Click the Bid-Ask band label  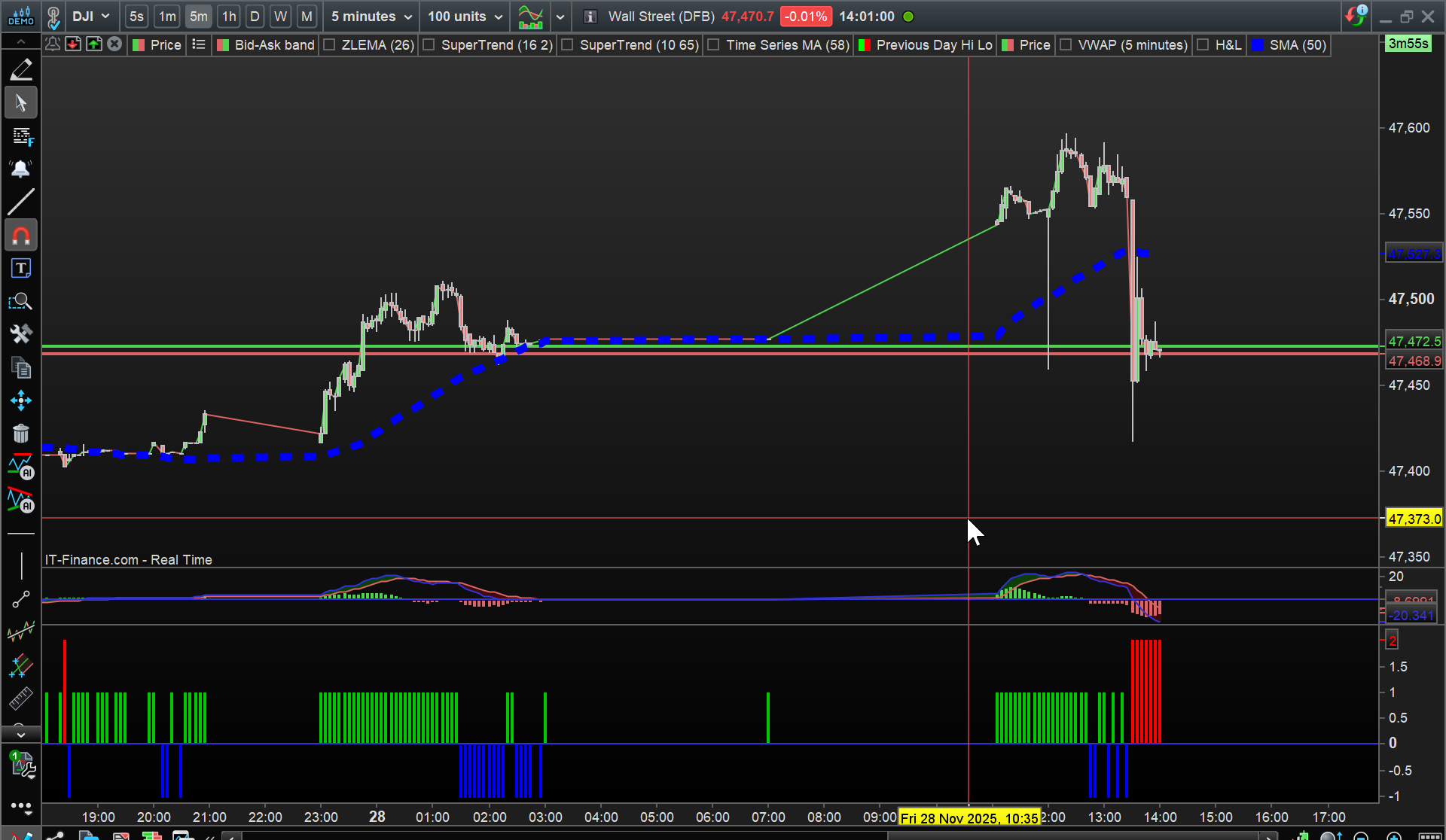click(x=274, y=45)
